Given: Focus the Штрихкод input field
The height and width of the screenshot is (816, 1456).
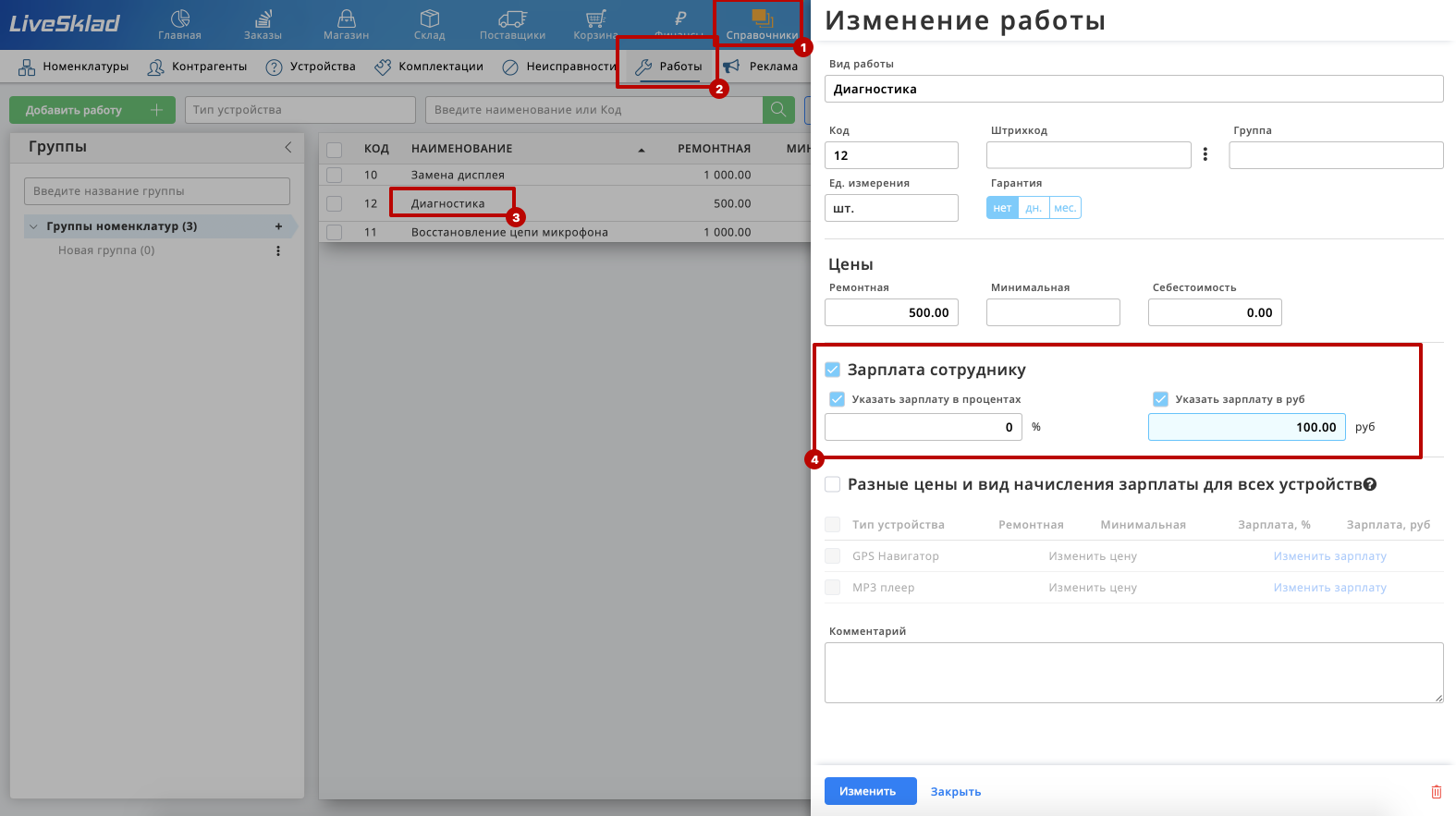Looking at the screenshot, I should point(1089,155).
